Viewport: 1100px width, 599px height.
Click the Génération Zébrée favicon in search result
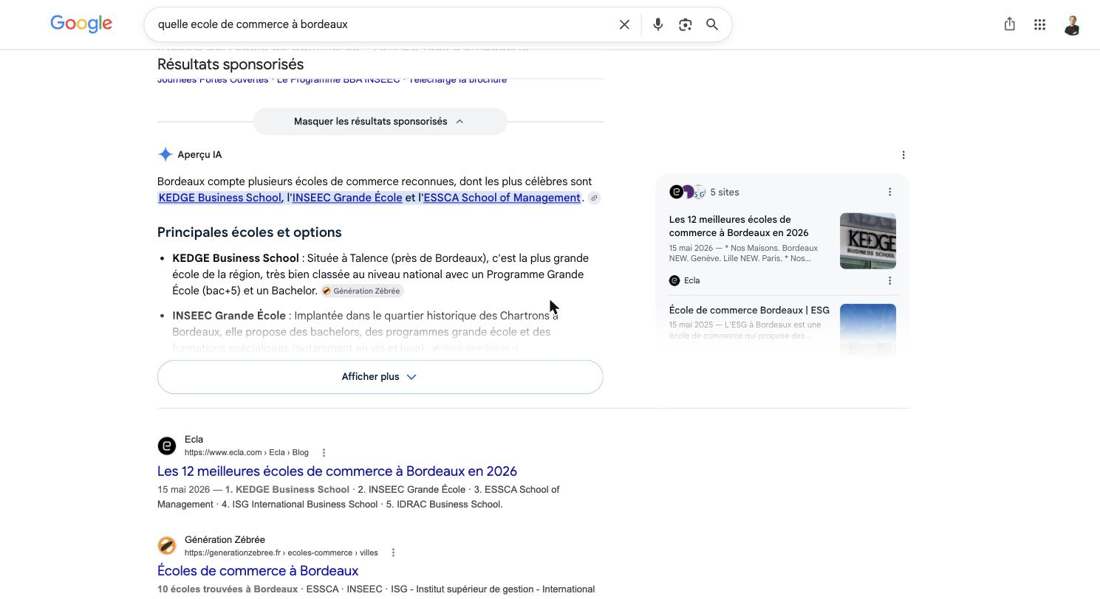(166, 546)
